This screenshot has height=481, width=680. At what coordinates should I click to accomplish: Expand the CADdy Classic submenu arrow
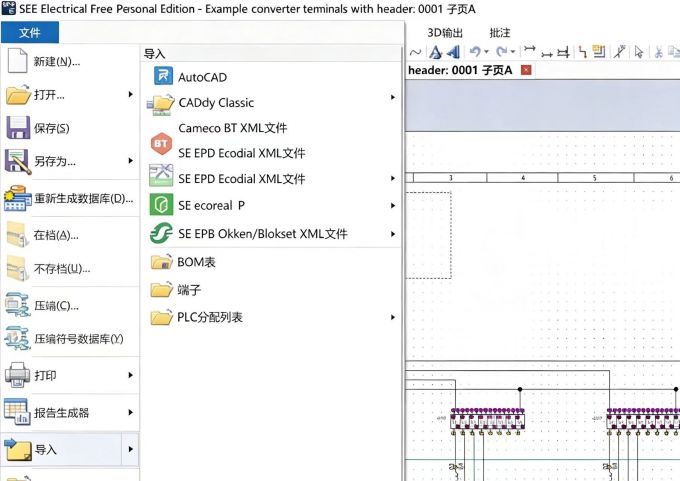(x=392, y=97)
